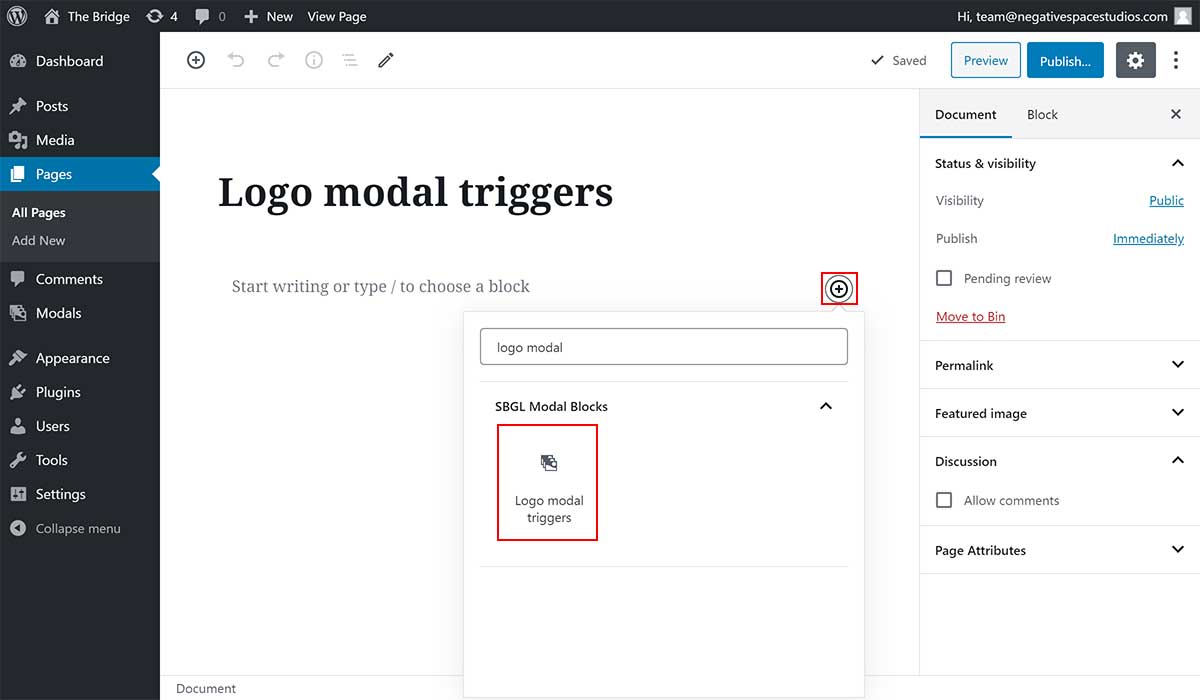Open content structure info icon

pos(314,60)
